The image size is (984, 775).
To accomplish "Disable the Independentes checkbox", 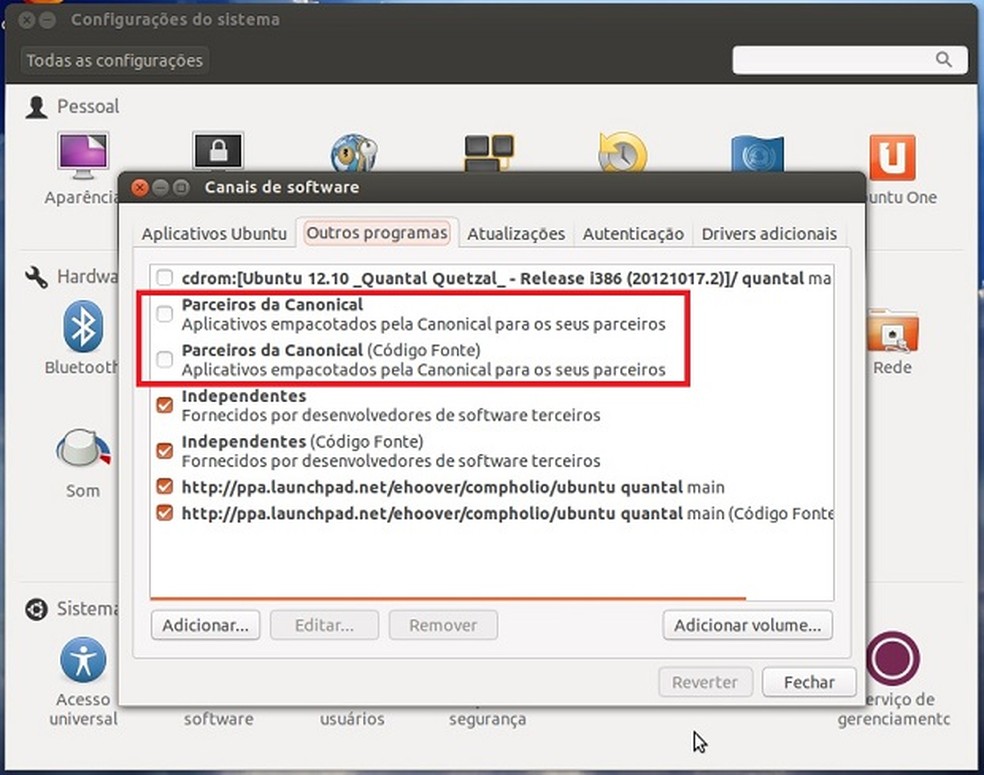I will 164,405.
